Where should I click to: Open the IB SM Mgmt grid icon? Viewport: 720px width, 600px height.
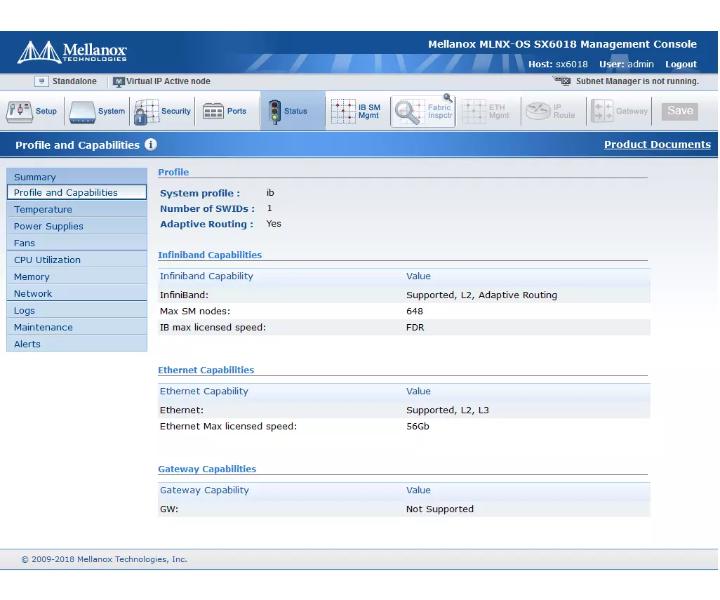343,112
